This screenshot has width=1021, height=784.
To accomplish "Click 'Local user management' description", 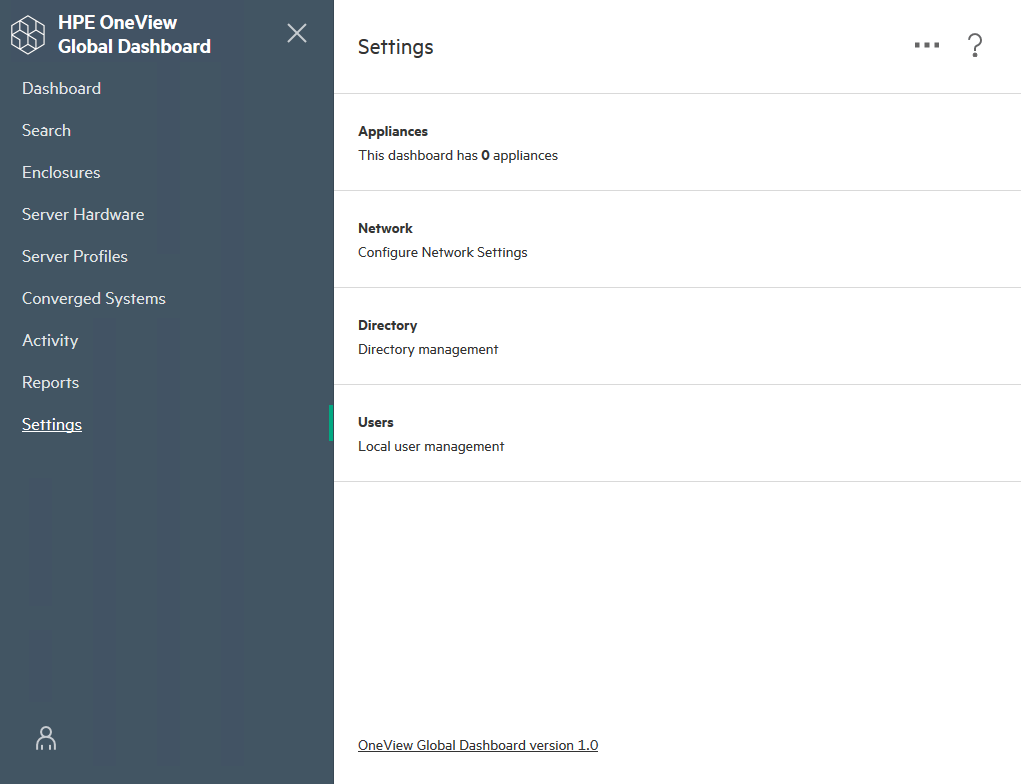I will coord(431,446).
